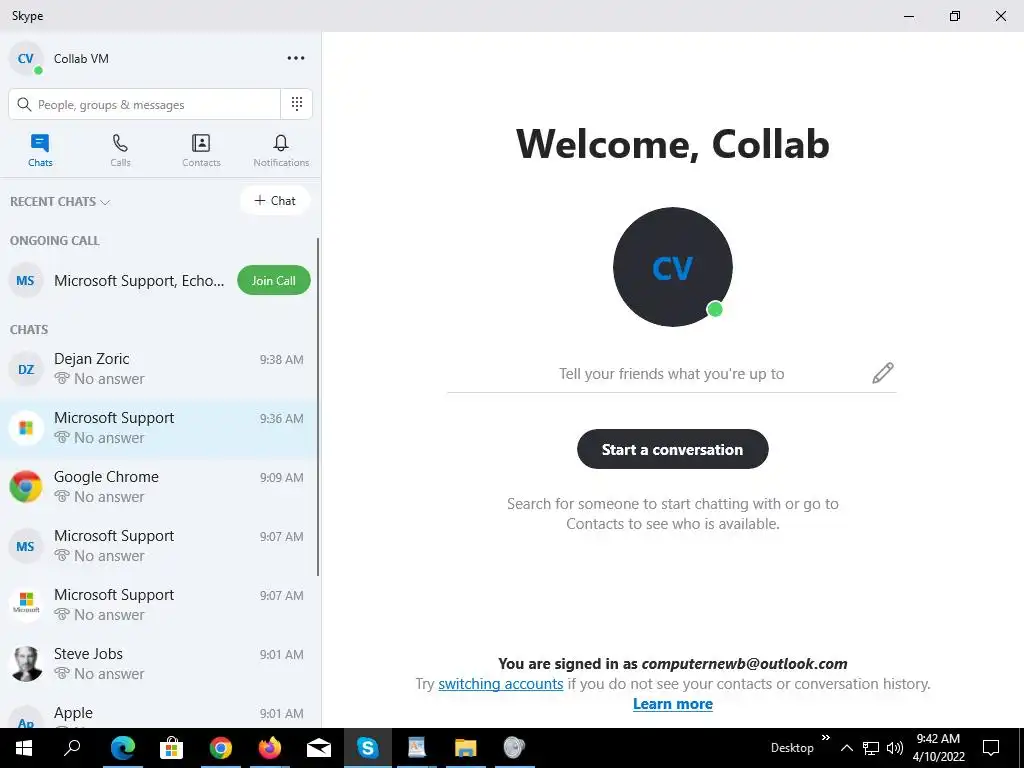Click the Steve Jobs photo avatar
Viewport: 1024px width, 768px height.
click(25, 664)
